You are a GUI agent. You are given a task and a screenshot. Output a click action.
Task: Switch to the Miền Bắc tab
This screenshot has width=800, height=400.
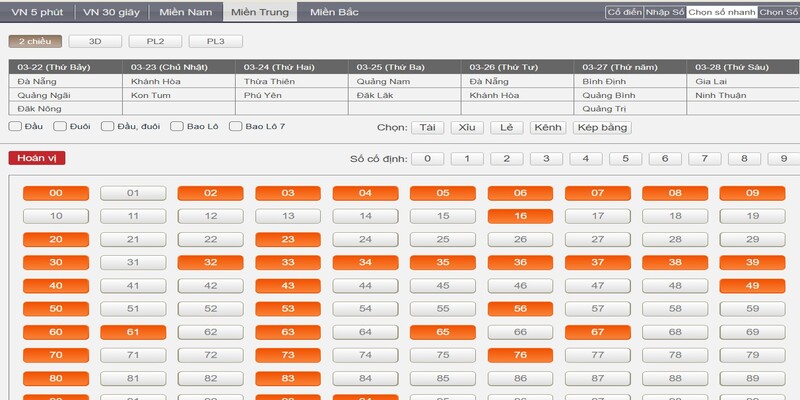click(335, 12)
